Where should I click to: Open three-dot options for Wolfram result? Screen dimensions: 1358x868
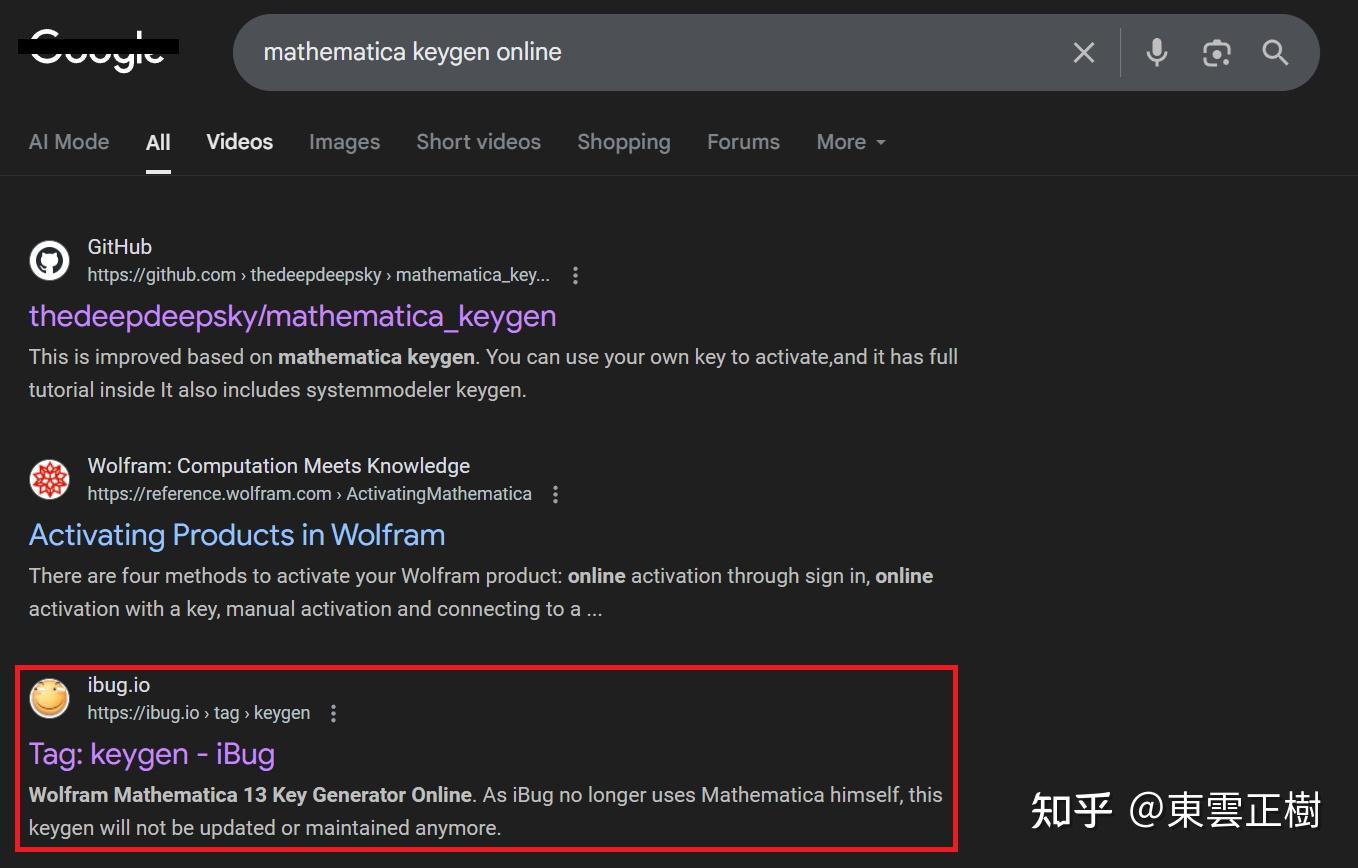556,494
